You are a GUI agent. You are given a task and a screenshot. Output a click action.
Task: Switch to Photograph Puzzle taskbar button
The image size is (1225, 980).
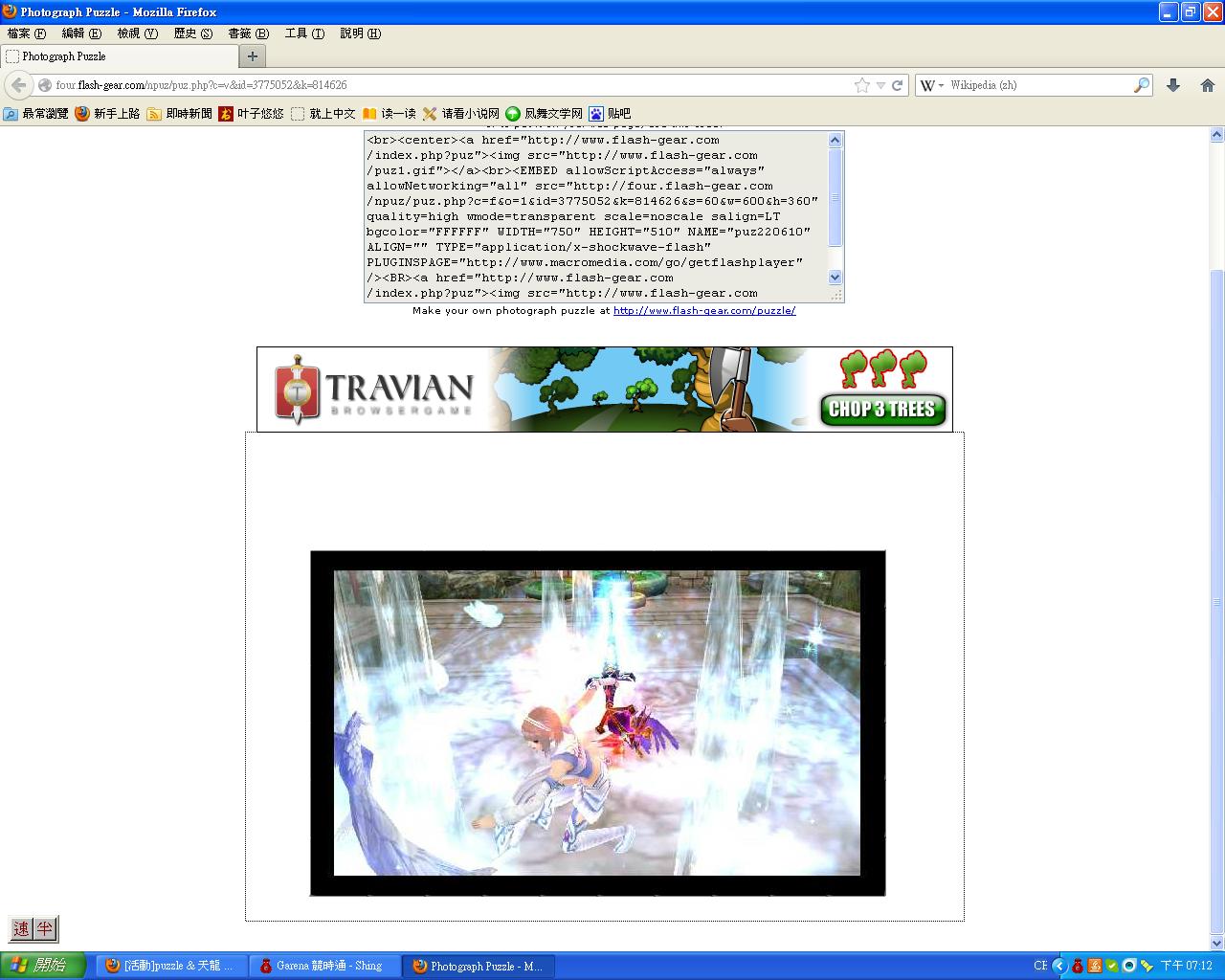pos(479,966)
